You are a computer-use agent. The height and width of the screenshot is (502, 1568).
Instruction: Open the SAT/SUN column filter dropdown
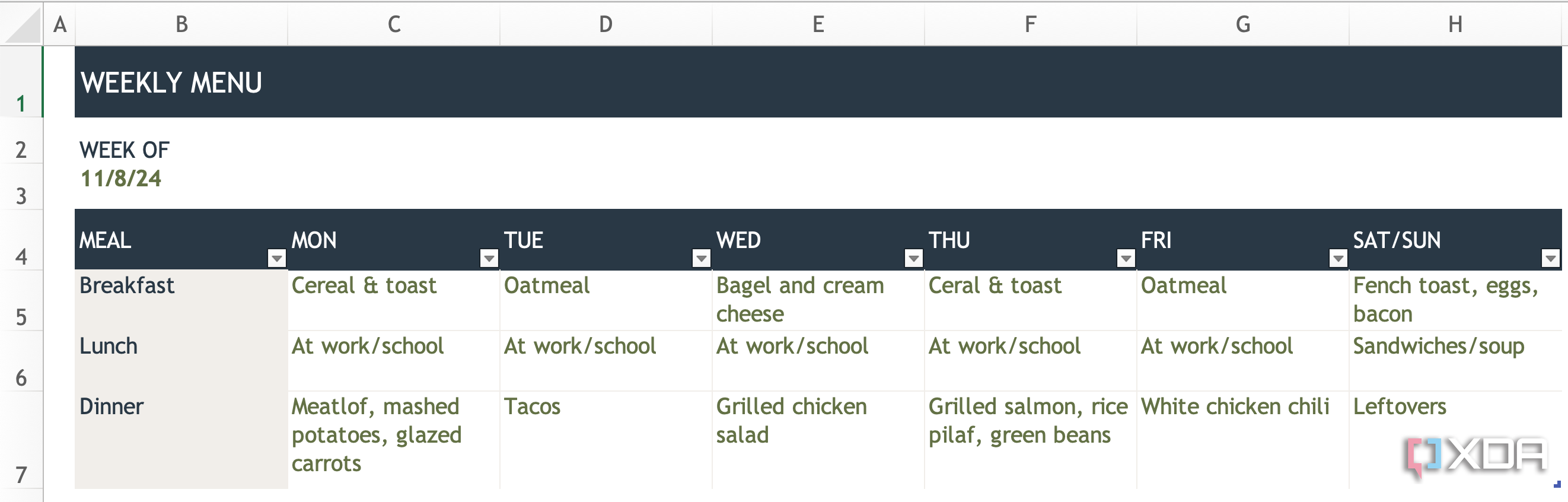click(x=1550, y=258)
